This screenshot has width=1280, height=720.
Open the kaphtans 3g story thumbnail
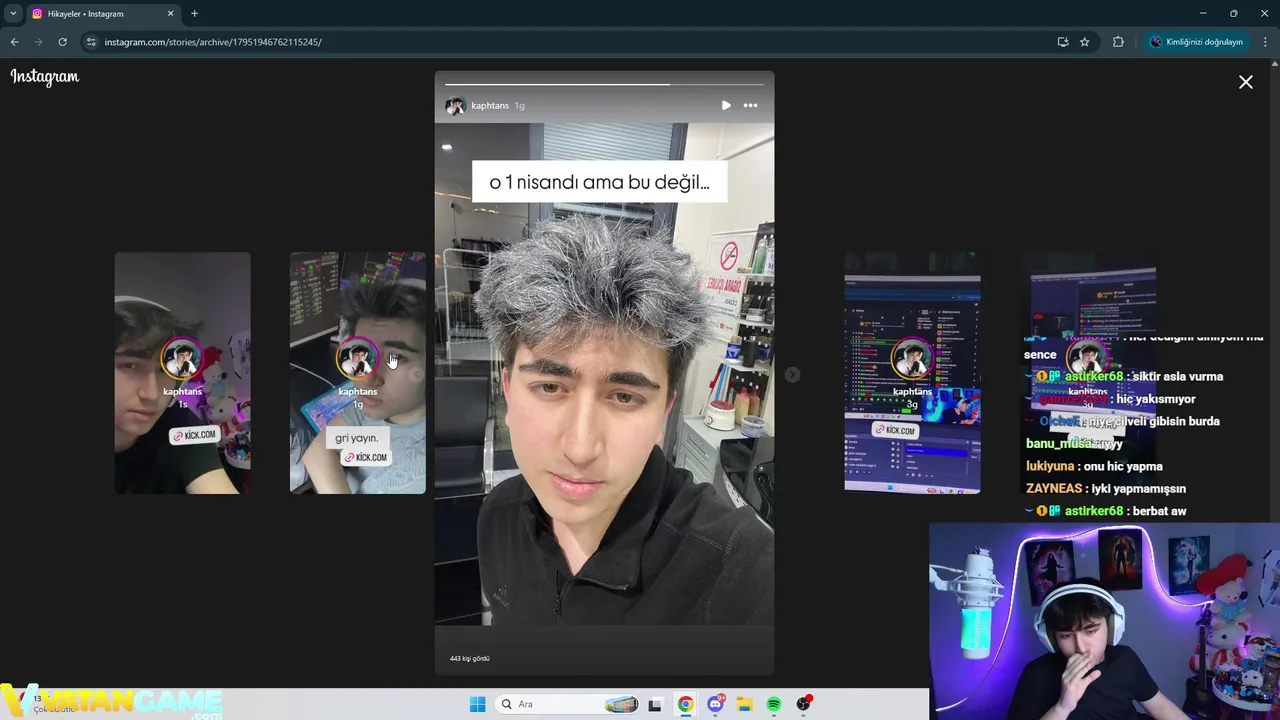coord(912,373)
